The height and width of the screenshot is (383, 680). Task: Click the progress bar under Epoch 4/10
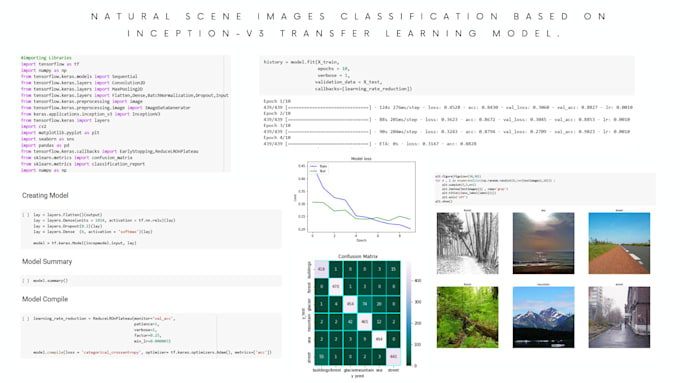click(x=329, y=144)
